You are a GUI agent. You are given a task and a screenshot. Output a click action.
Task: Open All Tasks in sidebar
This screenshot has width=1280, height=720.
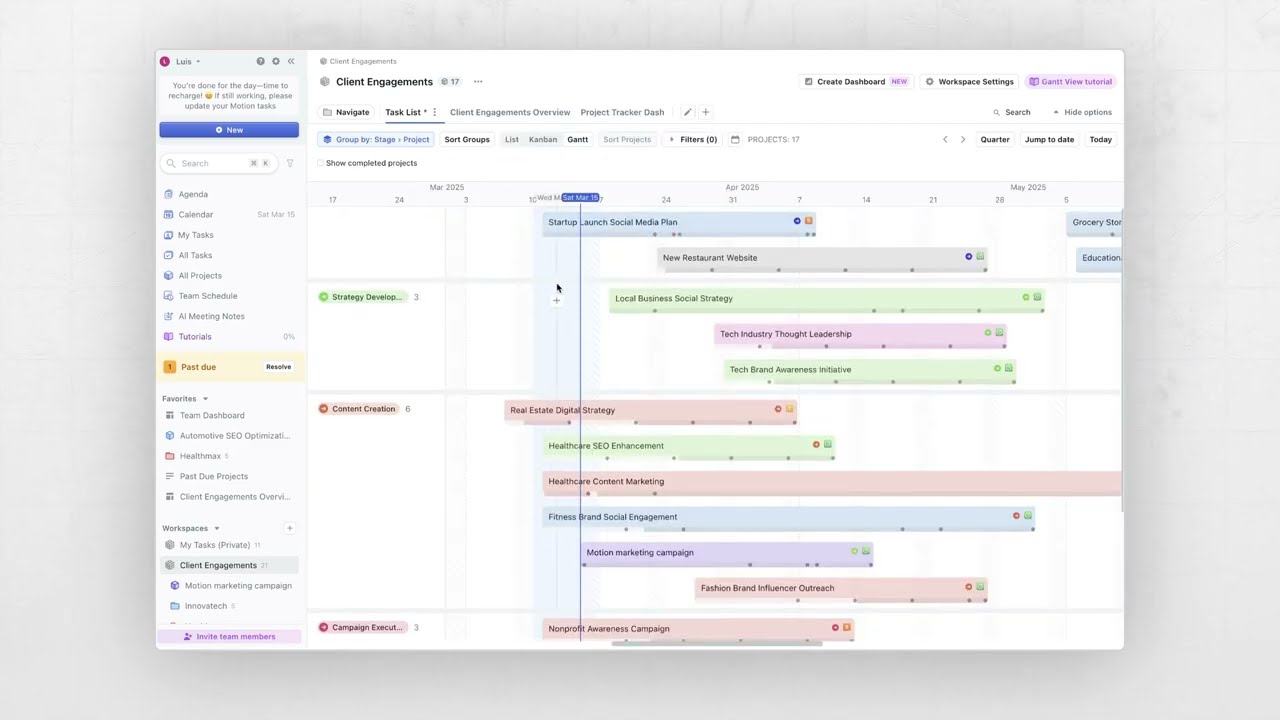point(194,255)
